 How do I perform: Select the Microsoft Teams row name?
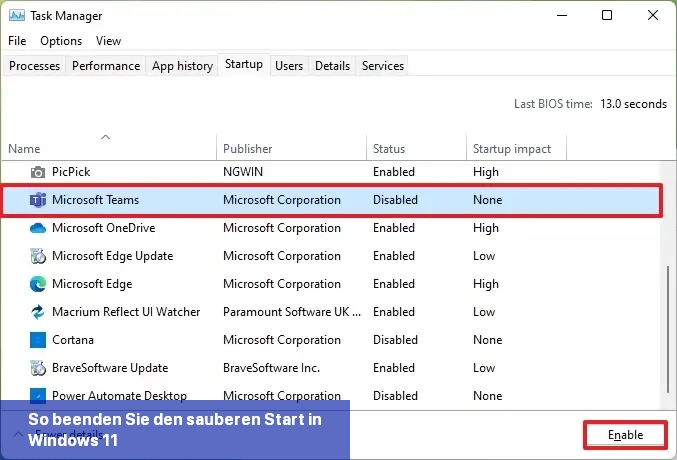[x=95, y=200]
